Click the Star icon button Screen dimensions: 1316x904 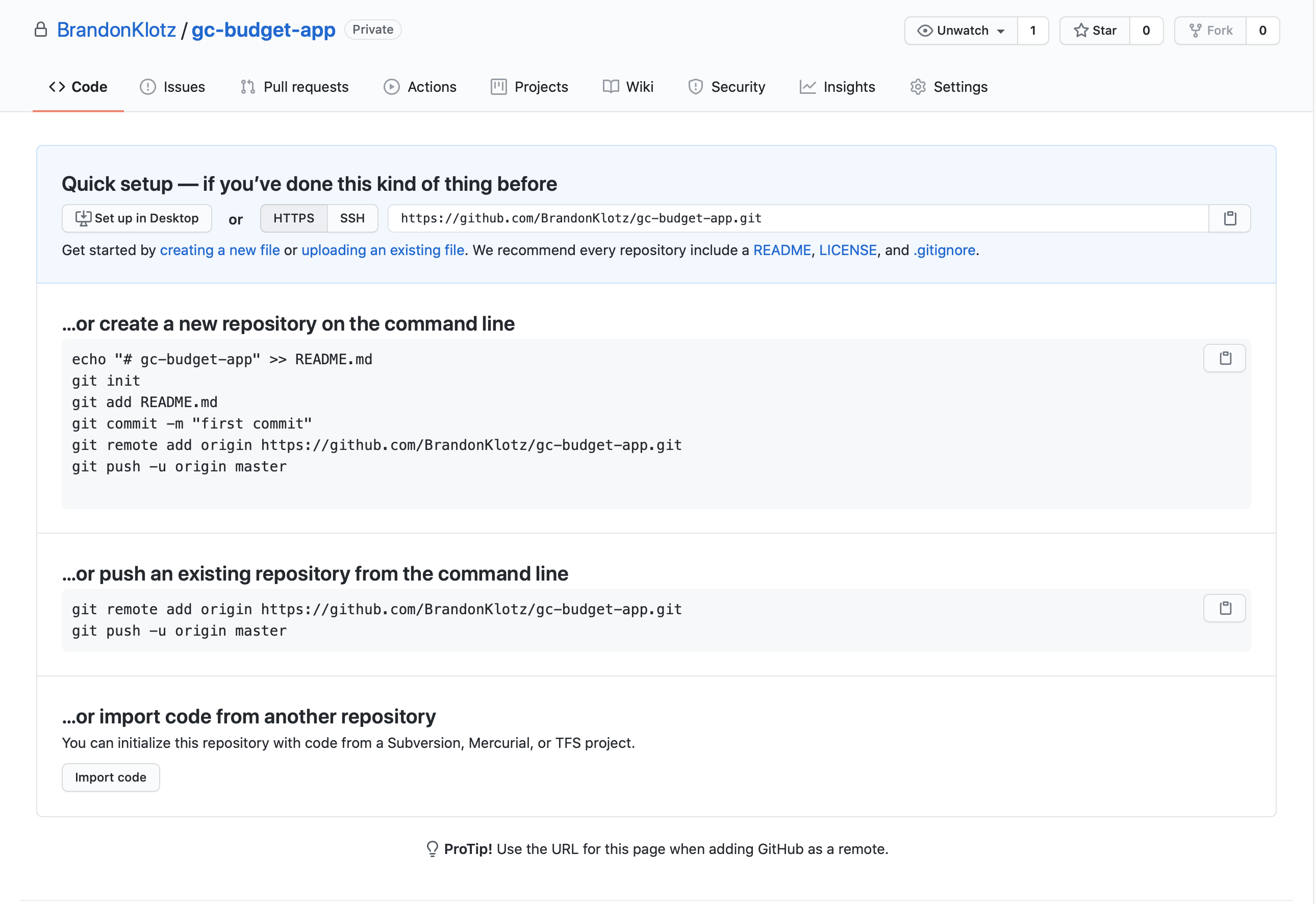(1095, 31)
